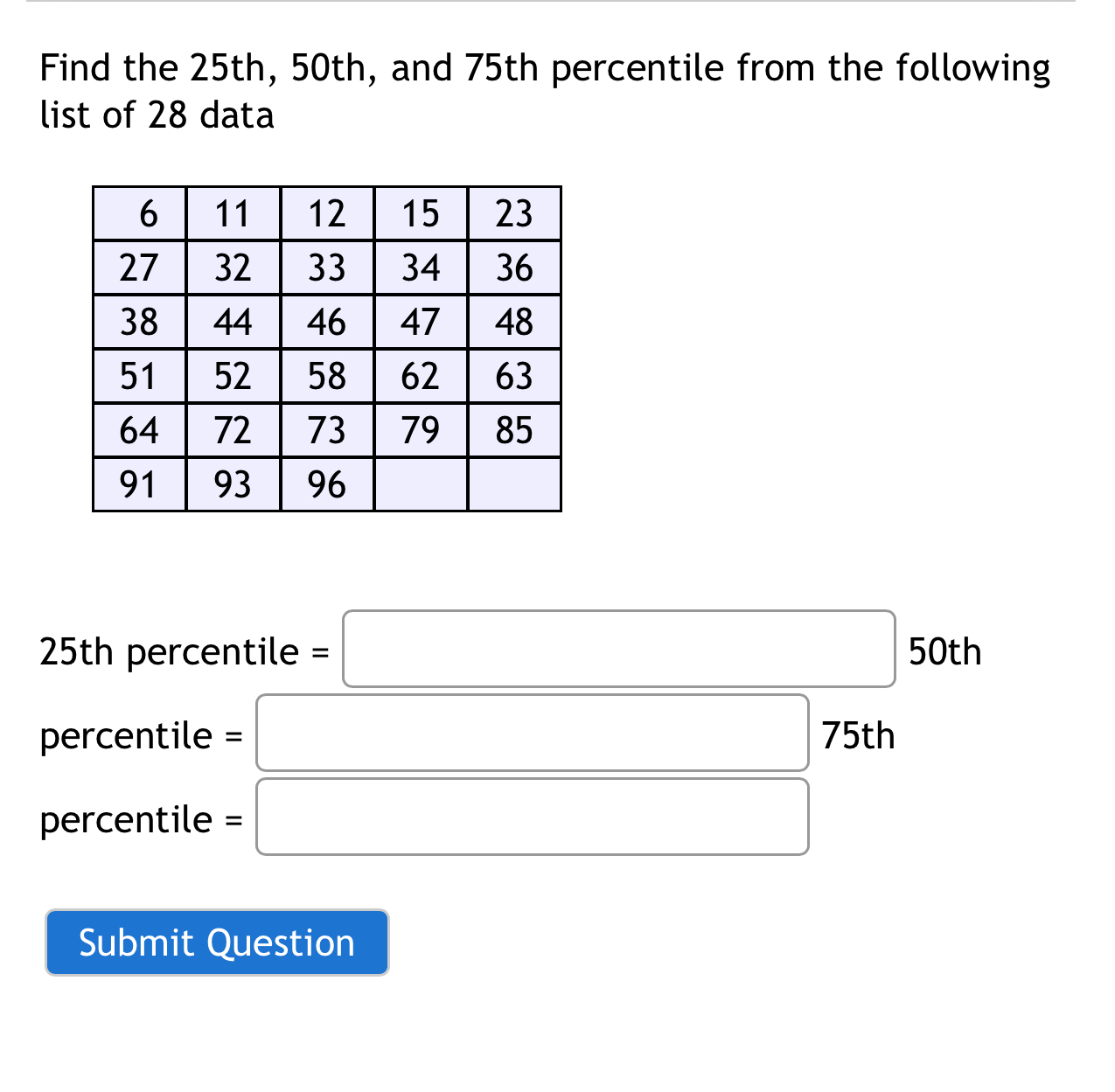
Task: Select the table cell containing 23
Action: 514,213
